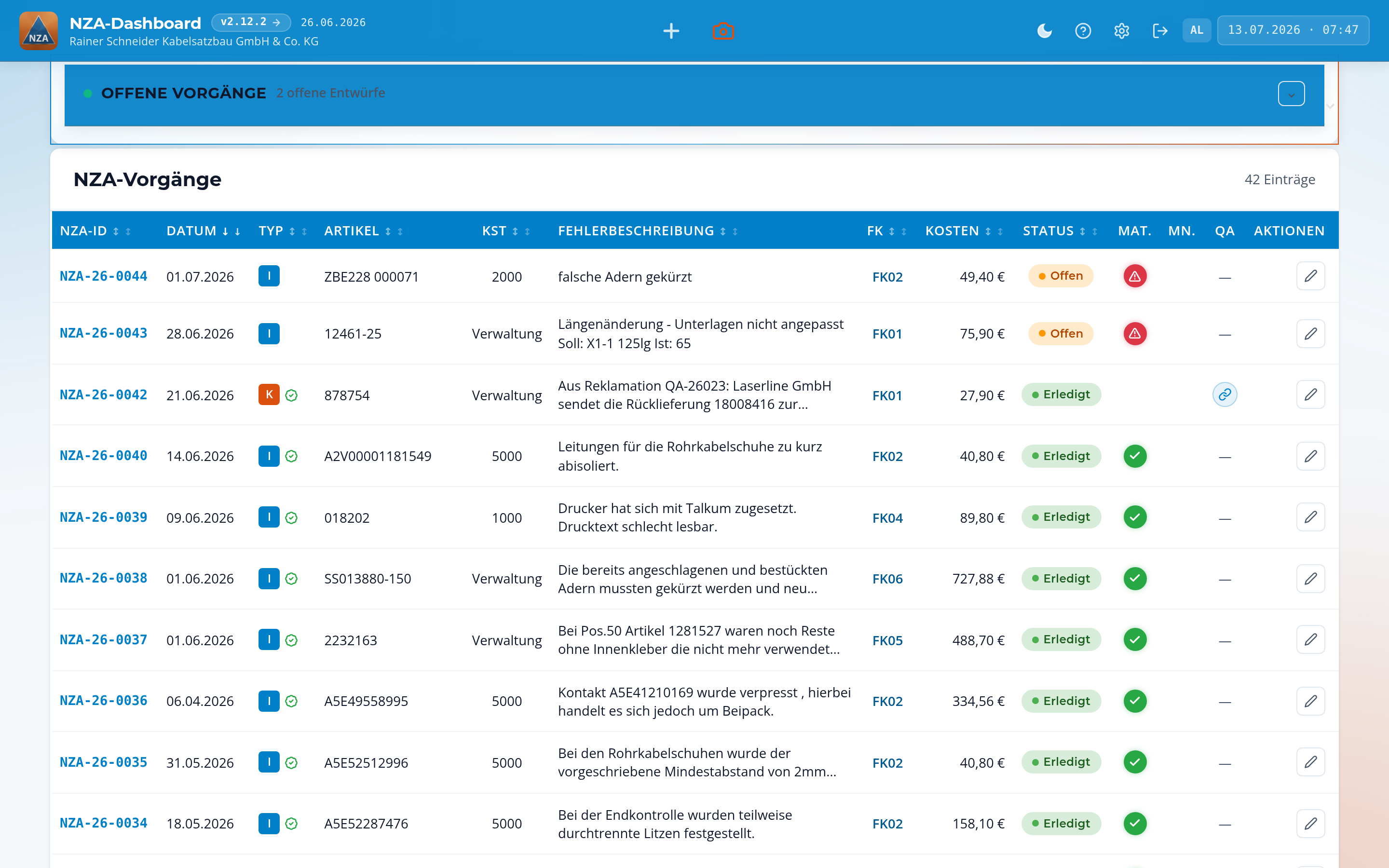Edit row NZA-26-0043 with pencil icon
The height and width of the screenshot is (868, 1389).
(x=1310, y=334)
